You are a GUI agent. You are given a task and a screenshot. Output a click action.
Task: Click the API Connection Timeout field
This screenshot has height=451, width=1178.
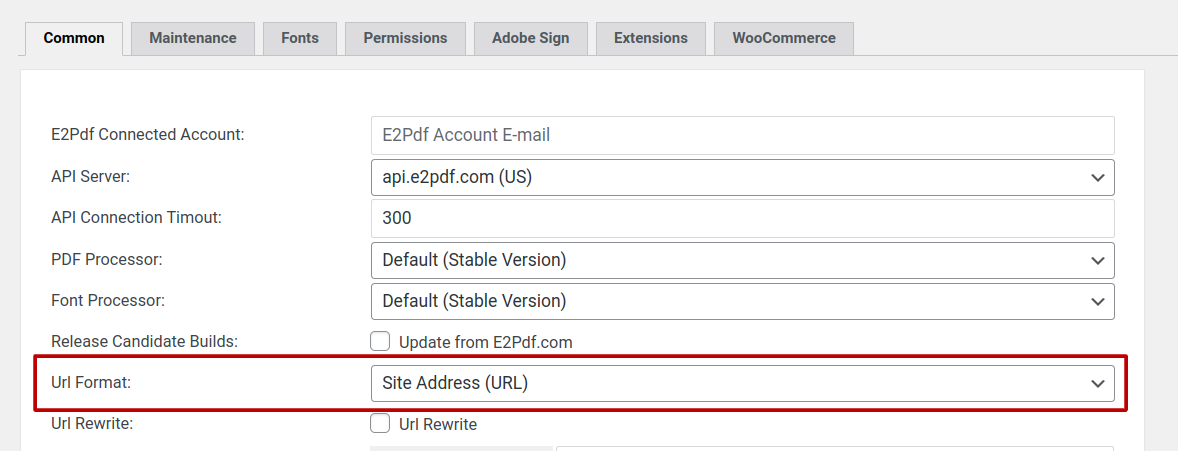coord(742,218)
